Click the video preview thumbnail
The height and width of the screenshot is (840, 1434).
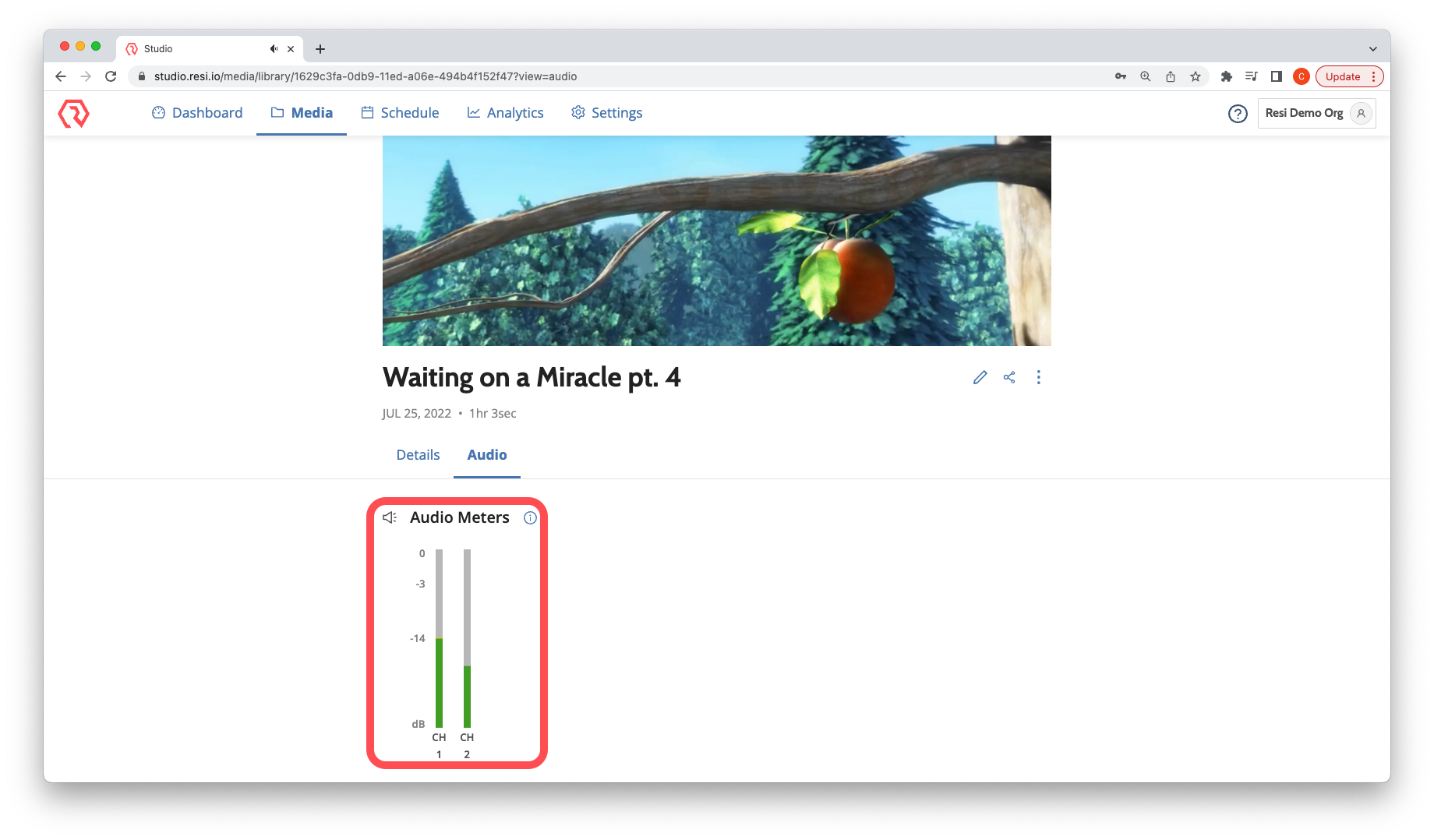tap(716, 241)
